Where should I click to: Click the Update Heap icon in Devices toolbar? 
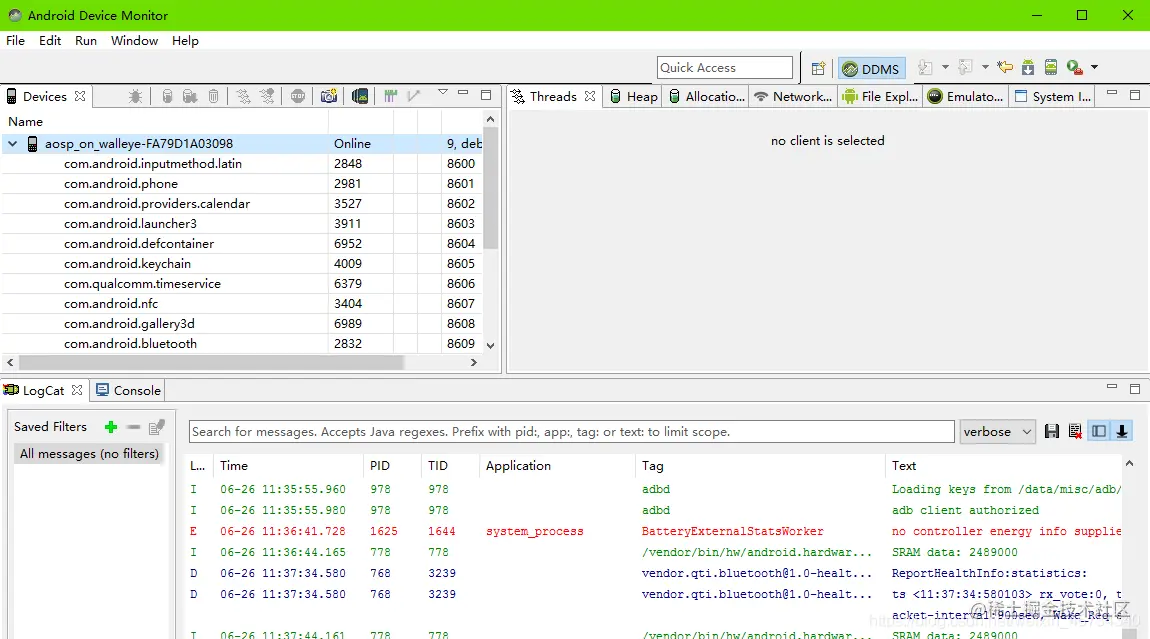167,96
